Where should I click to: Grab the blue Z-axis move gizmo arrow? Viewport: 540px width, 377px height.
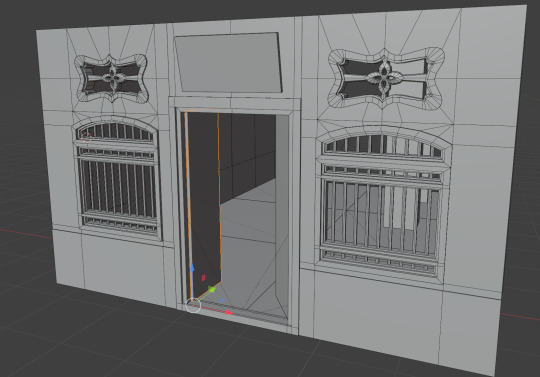[192, 268]
